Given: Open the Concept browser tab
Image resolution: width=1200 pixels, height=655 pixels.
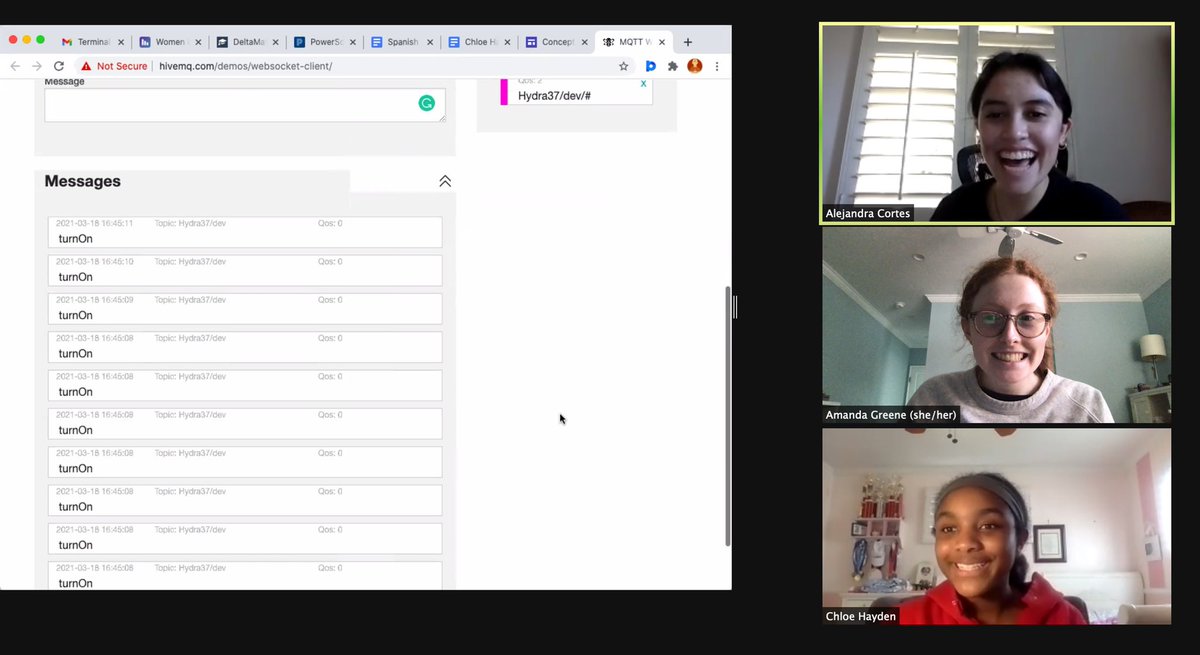Looking at the screenshot, I should (558, 42).
